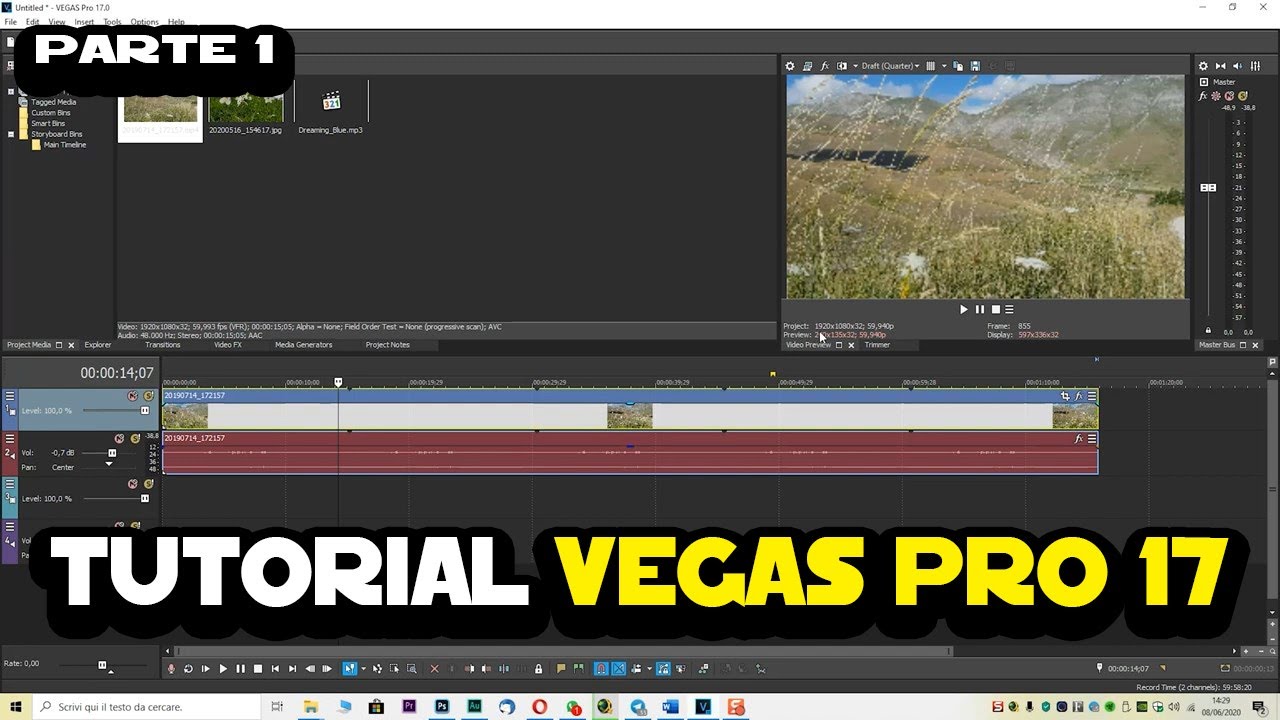Switch to the Video FX tab
Viewport: 1280px width, 720px height.
coord(228,345)
